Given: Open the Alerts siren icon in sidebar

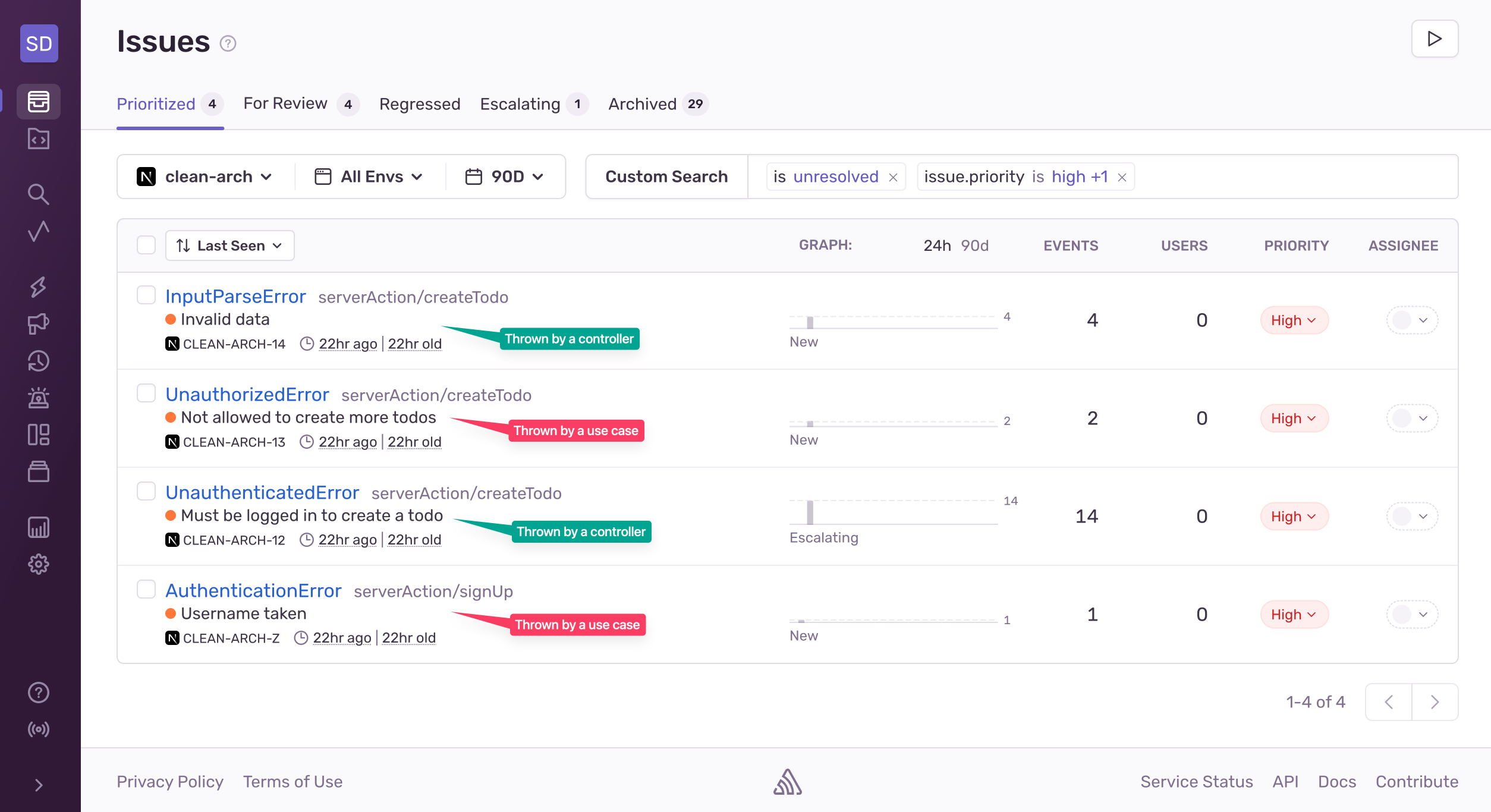Looking at the screenshot, I should pos(39,398).
